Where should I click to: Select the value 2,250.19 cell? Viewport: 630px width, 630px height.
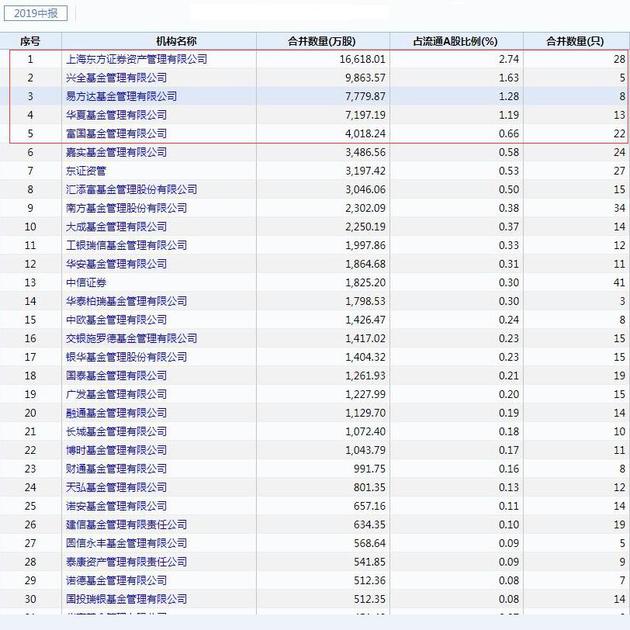click(365, 227)
